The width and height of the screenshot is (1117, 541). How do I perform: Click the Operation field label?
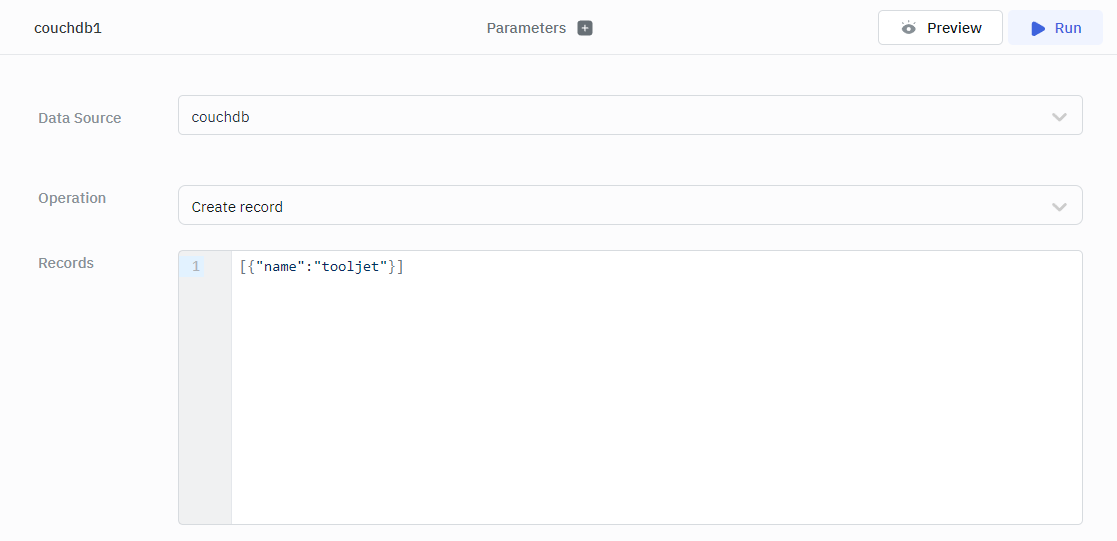coord(72,198)
